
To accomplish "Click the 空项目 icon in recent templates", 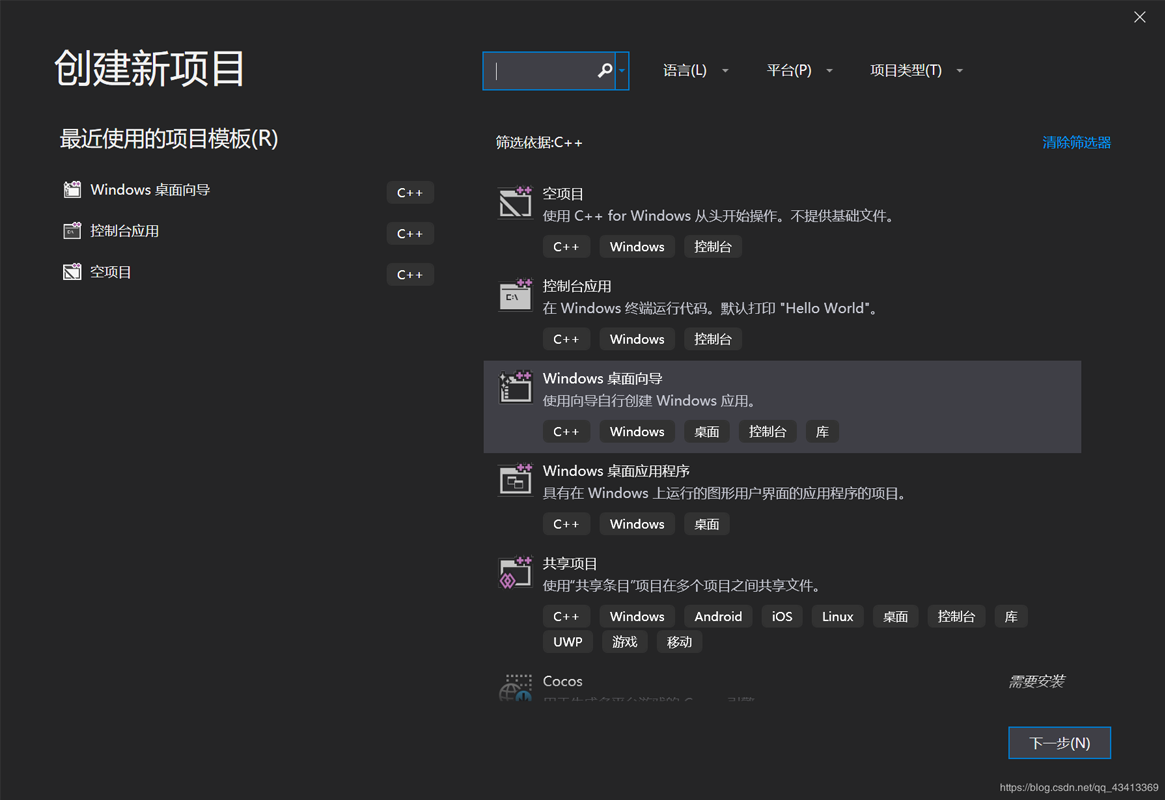I will point(72,272).
